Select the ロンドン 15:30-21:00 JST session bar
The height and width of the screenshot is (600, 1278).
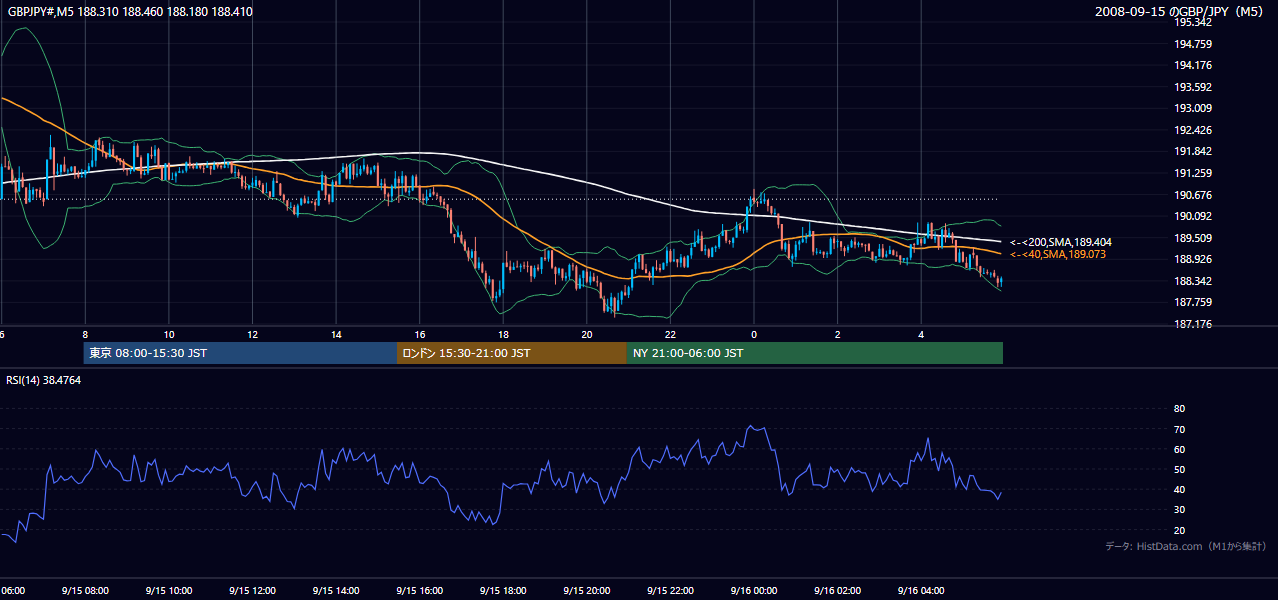512,353
